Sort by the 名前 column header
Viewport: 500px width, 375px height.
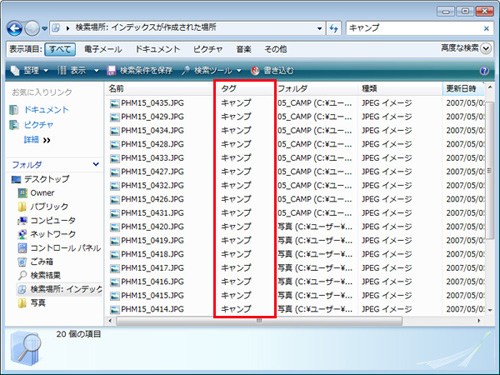[159, 89]
